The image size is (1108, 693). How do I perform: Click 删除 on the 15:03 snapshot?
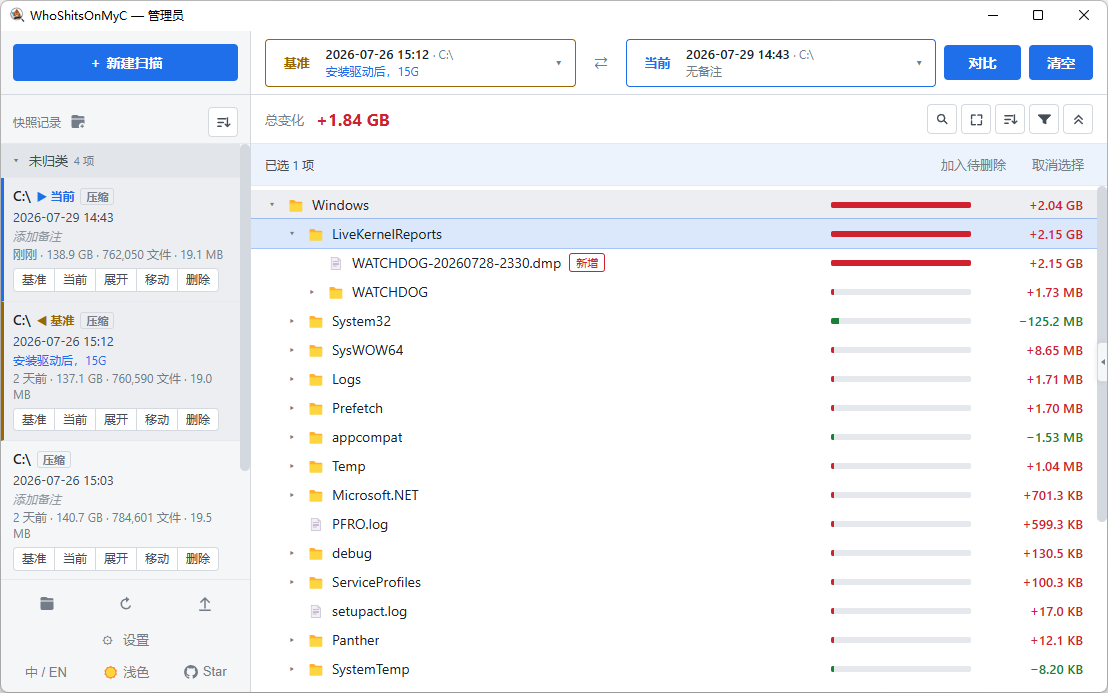click(198, 559)
